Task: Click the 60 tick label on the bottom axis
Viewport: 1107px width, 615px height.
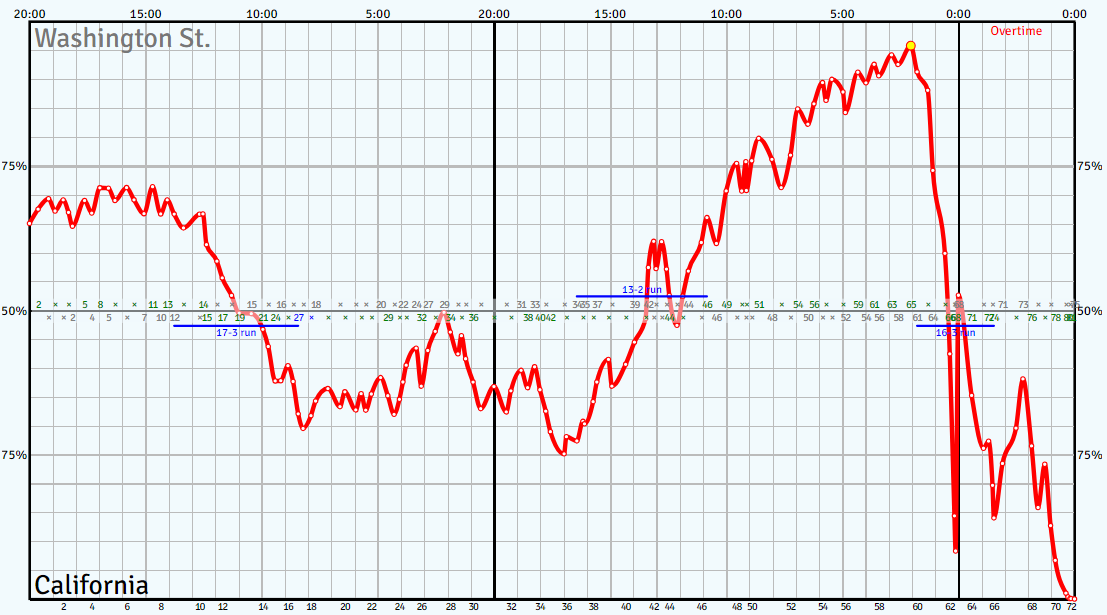Action: (x=917, y=607)
